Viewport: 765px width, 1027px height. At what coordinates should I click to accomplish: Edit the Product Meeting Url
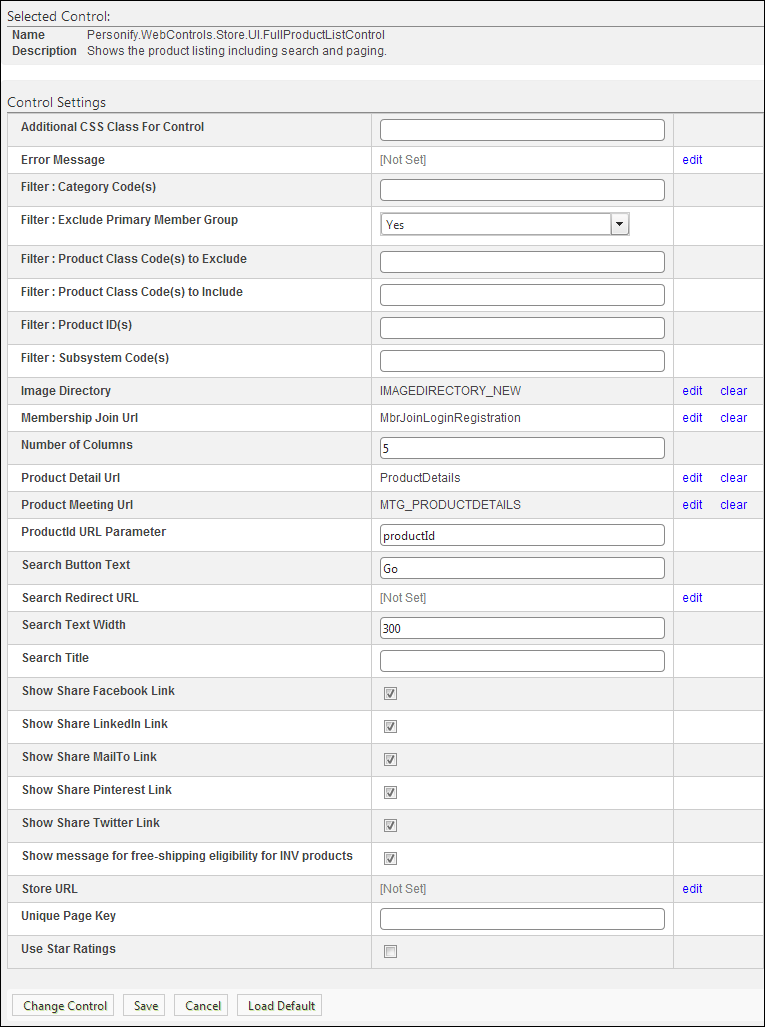pos(692,505)
